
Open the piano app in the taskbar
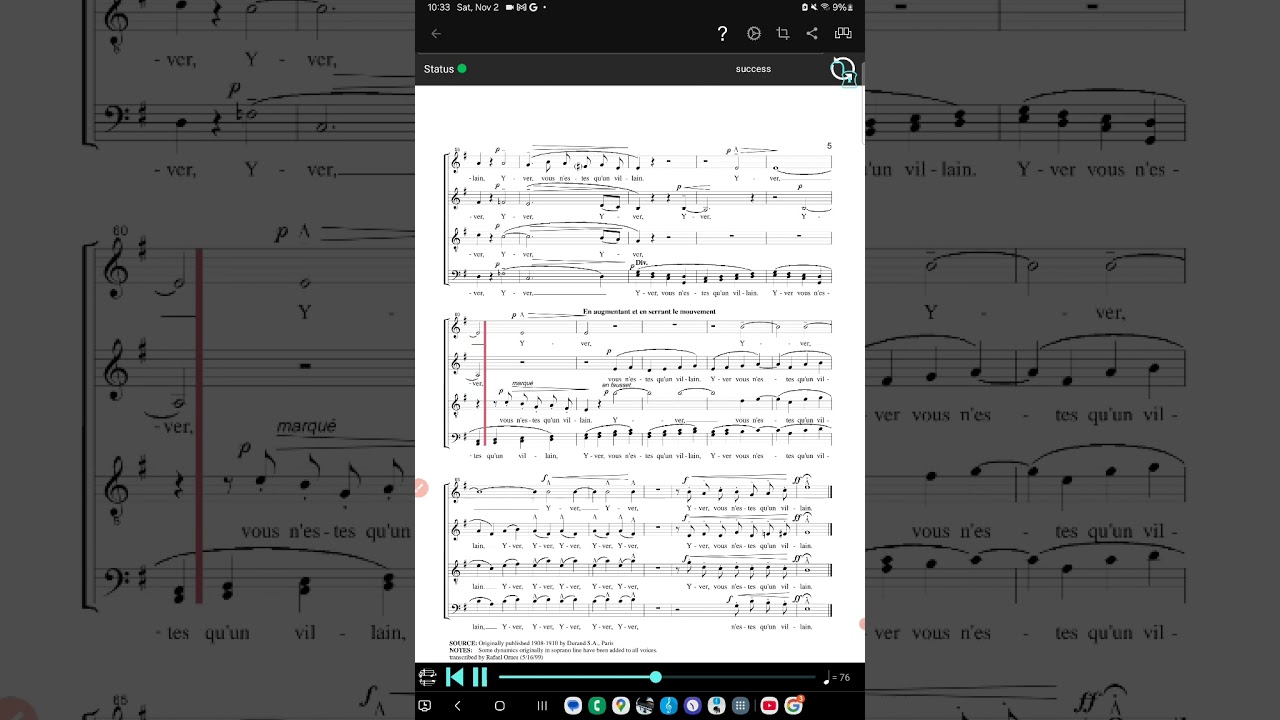645,706
